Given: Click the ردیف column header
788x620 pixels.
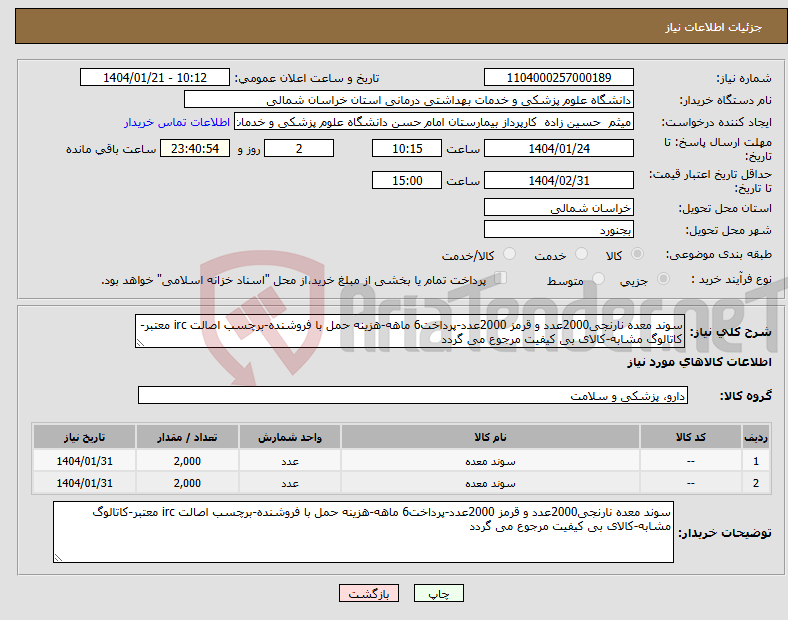Looking at the screenshot, I should pos(755,437).
